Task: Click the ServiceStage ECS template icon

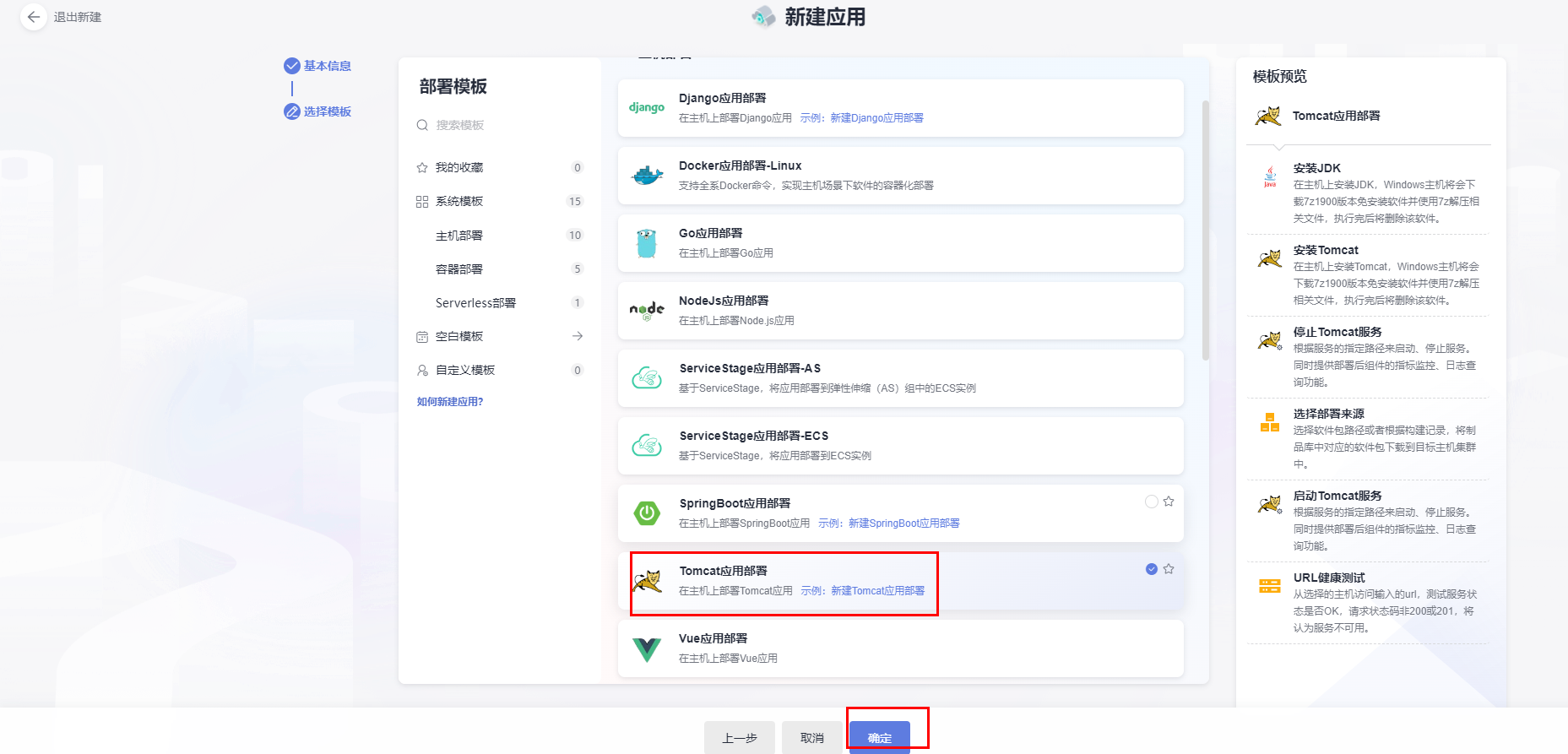Action: tap(647, 446)
